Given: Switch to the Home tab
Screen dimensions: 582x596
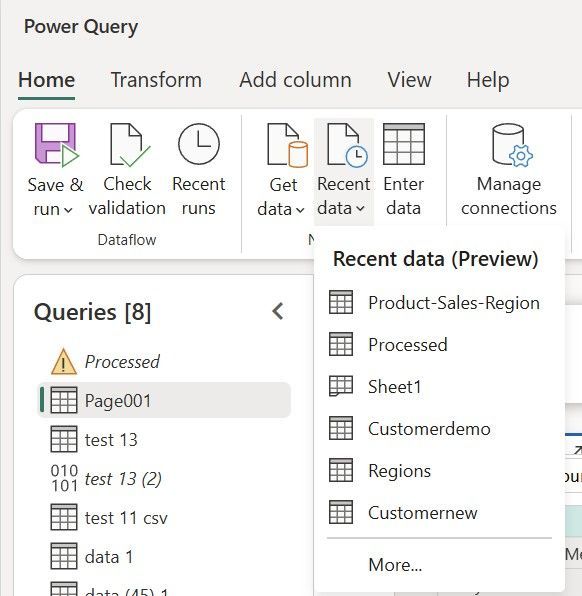Looking at the screenshot, I should [x=46, y=80].
